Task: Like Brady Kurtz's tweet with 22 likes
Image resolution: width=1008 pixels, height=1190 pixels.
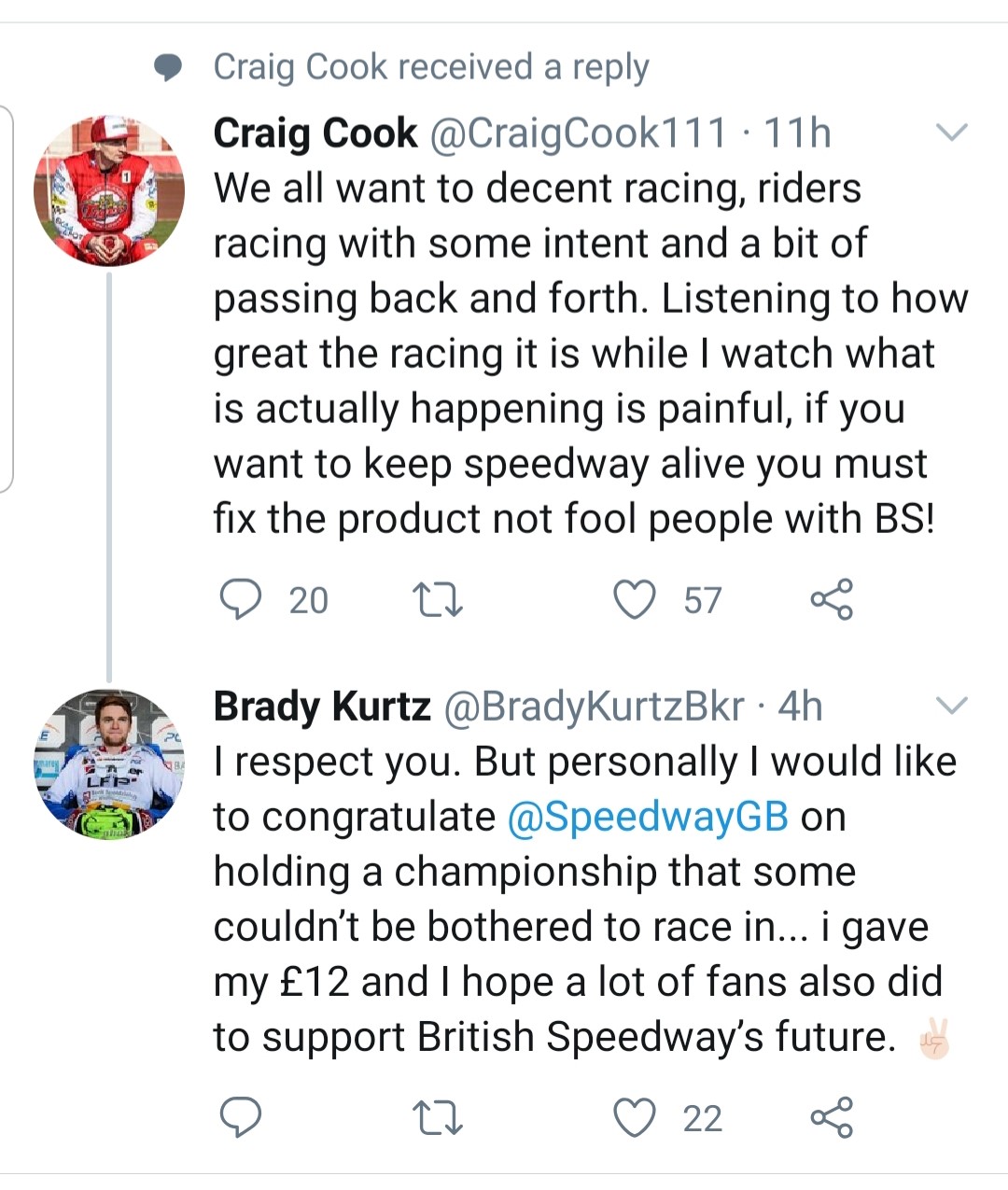Action: tap(635, 1117)
